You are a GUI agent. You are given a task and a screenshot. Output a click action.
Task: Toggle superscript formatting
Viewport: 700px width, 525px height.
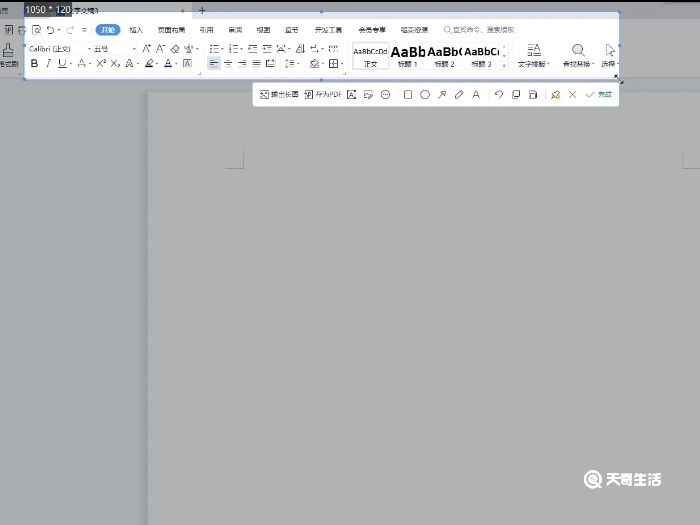coord(101,63)
